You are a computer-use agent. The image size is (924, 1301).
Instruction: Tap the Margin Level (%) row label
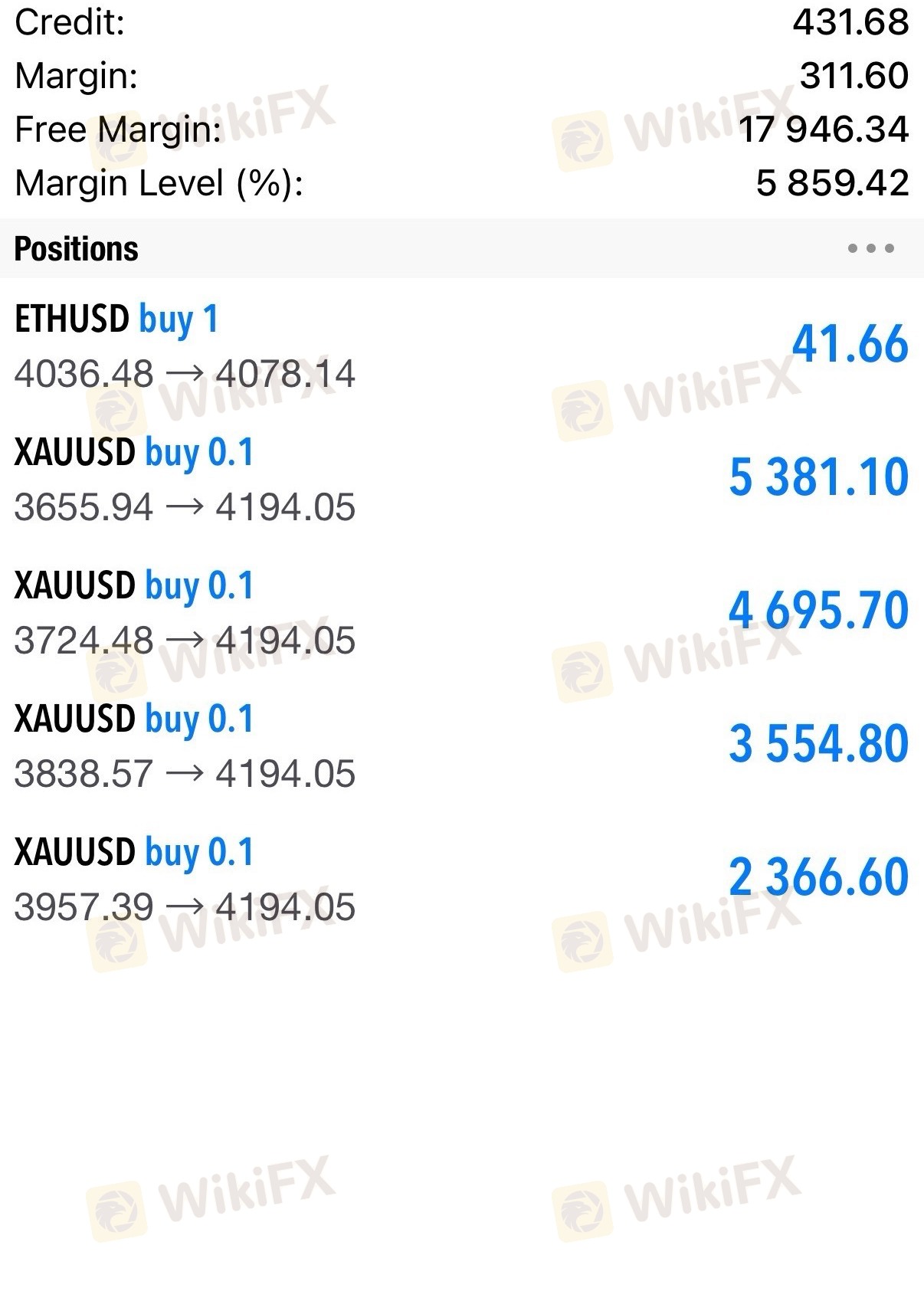(x=159, y=184)
